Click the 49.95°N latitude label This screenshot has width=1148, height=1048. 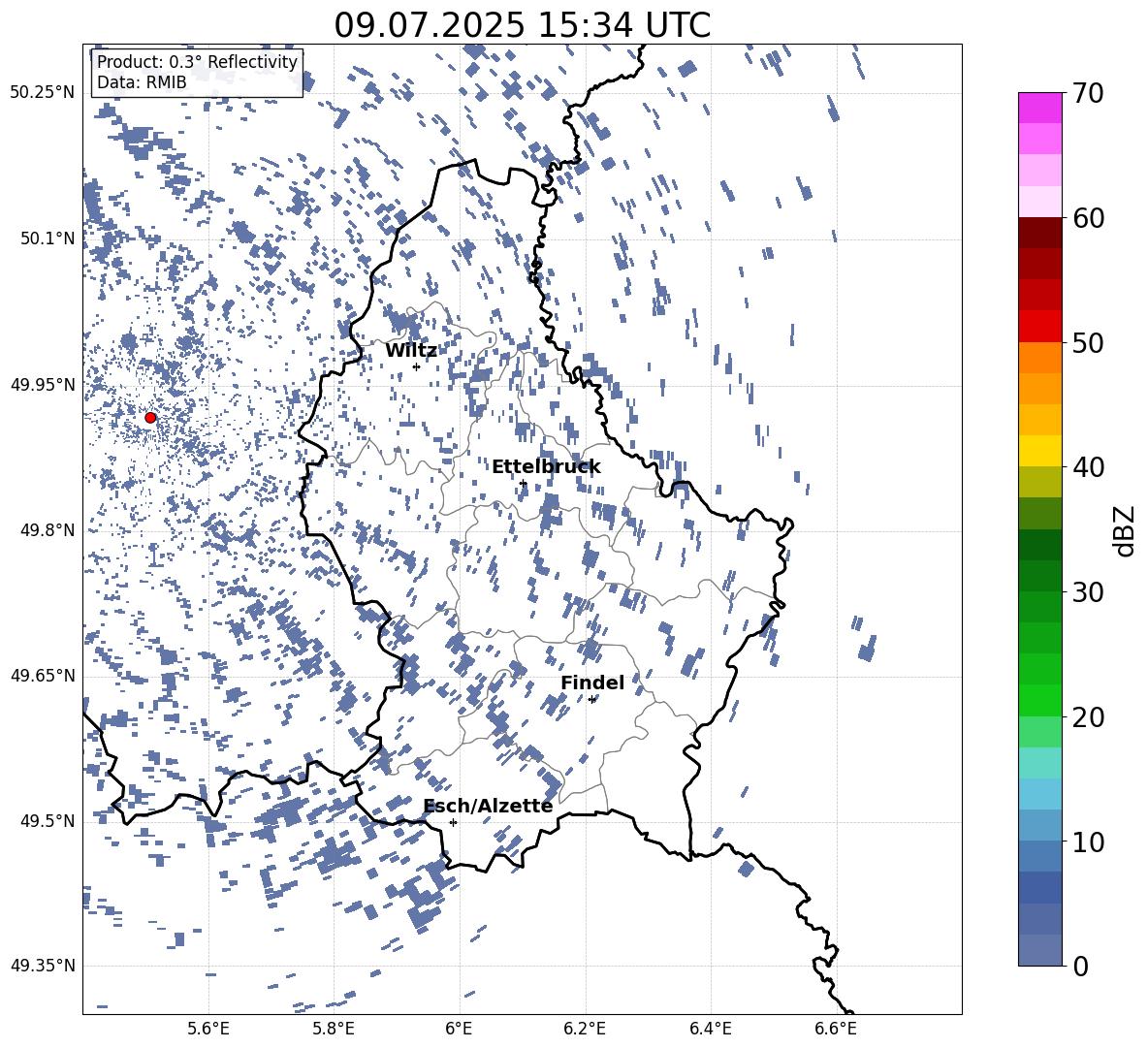43,384
